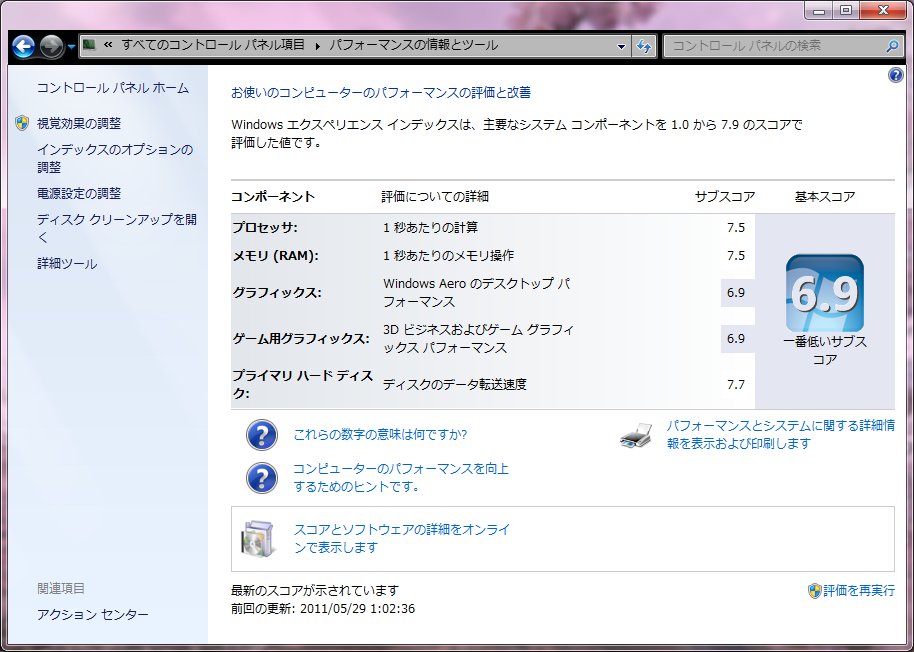
Task: Expand the breadcrumb chevron before すべてのコントロールパネル項目
Action: tap(107, 45)
